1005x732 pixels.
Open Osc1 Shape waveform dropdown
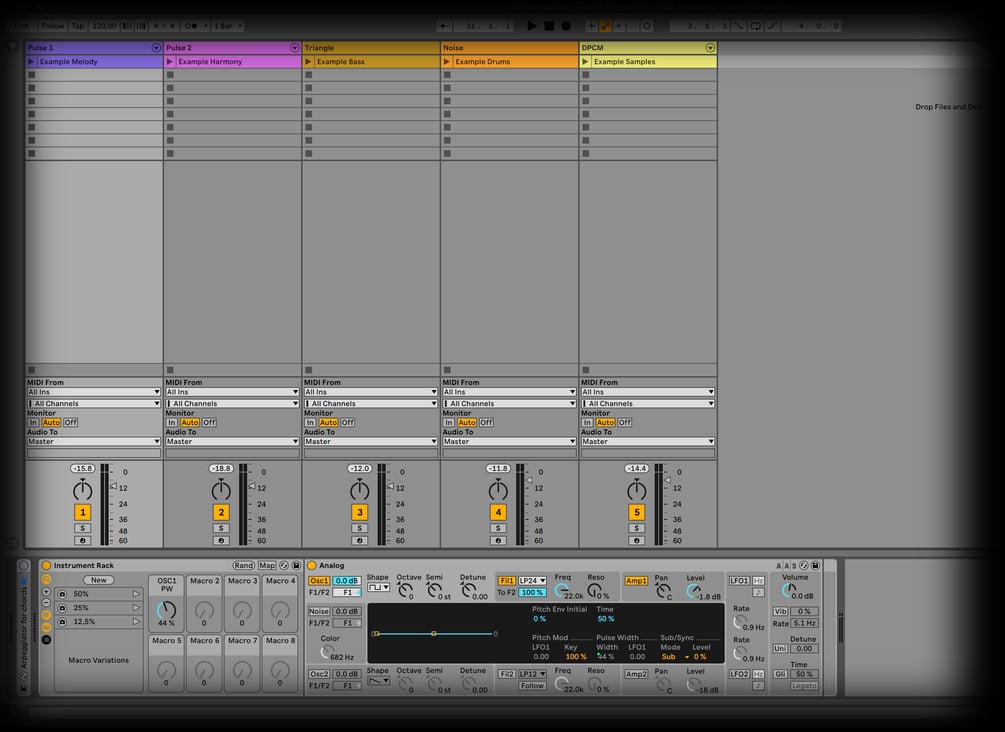click(x=378, y=587)
